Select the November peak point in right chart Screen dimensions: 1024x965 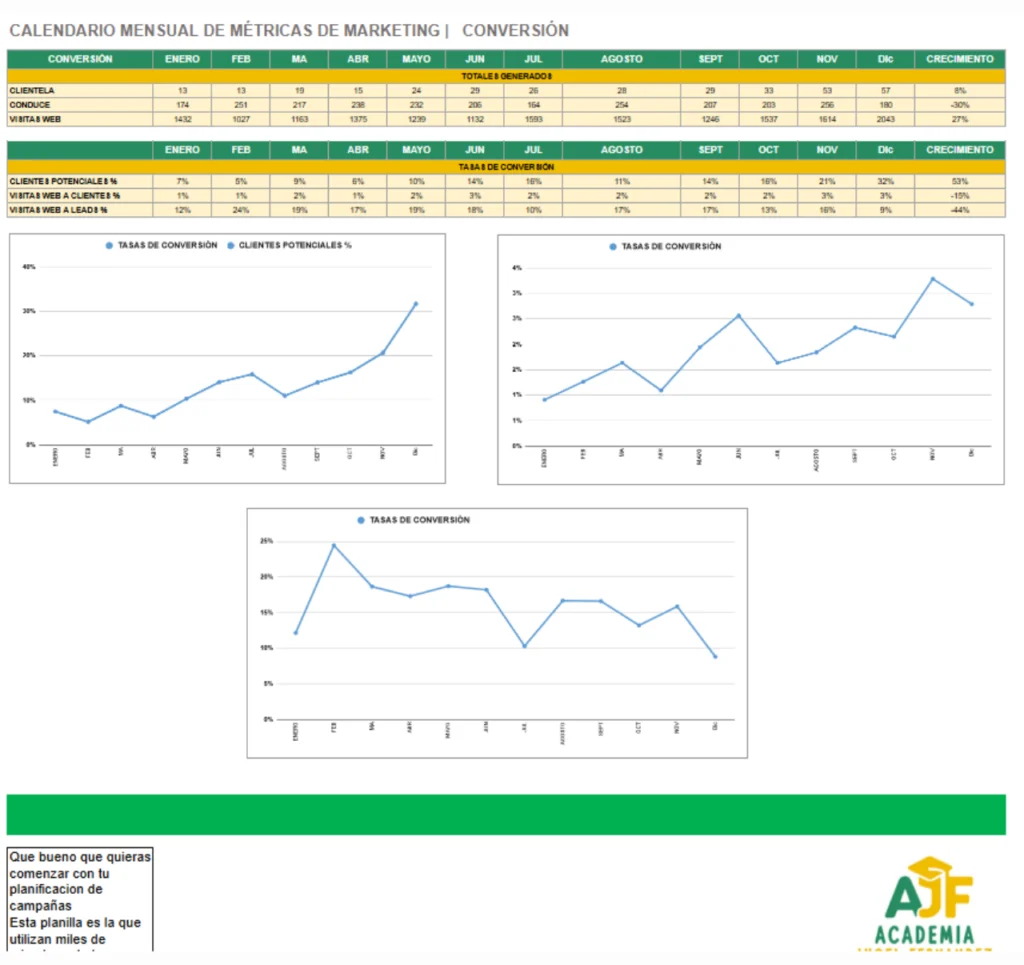(933, 279)
